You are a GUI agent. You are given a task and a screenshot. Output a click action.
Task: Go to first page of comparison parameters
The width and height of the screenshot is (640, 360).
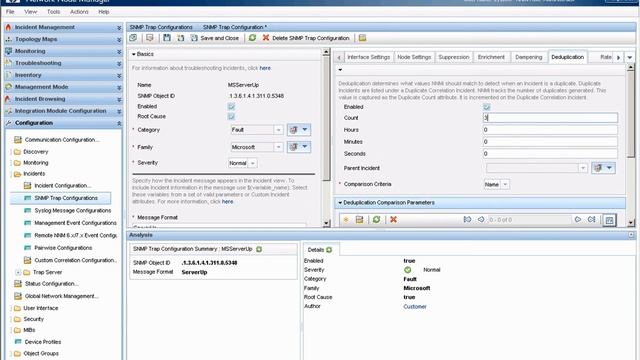[467, 220]
